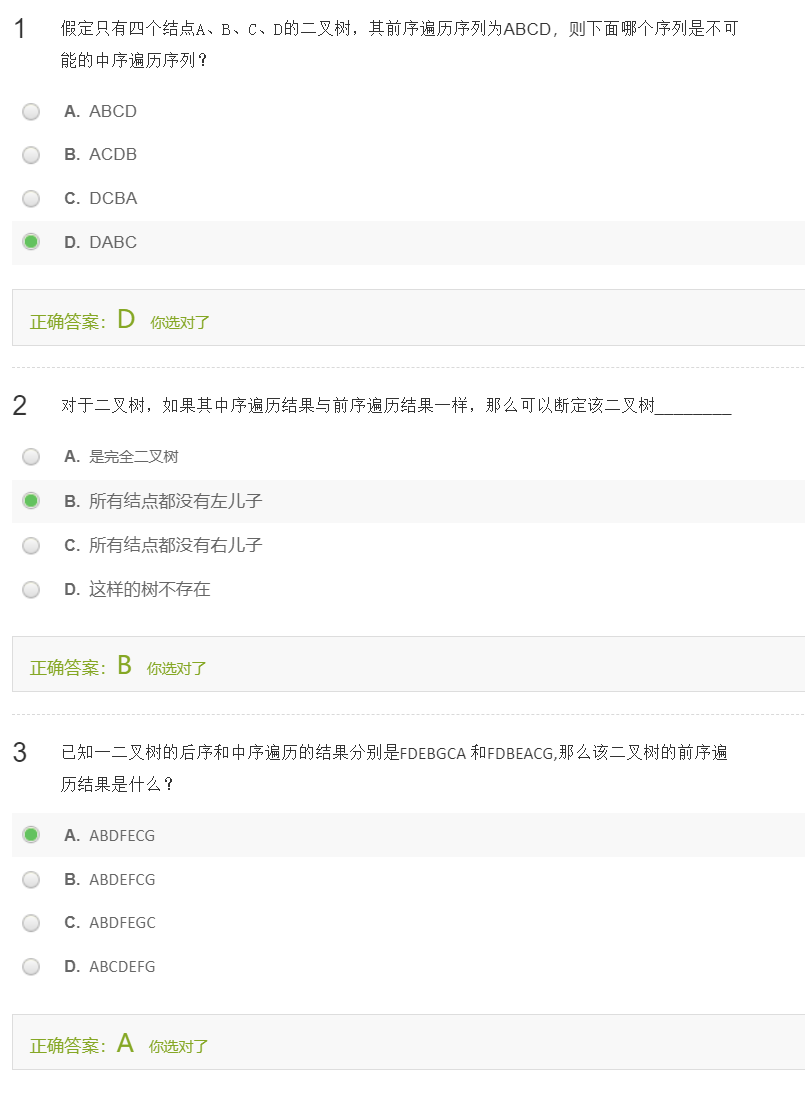Click the 正确答案 D result box
The image size is (805, 1108).
(409, 317)
